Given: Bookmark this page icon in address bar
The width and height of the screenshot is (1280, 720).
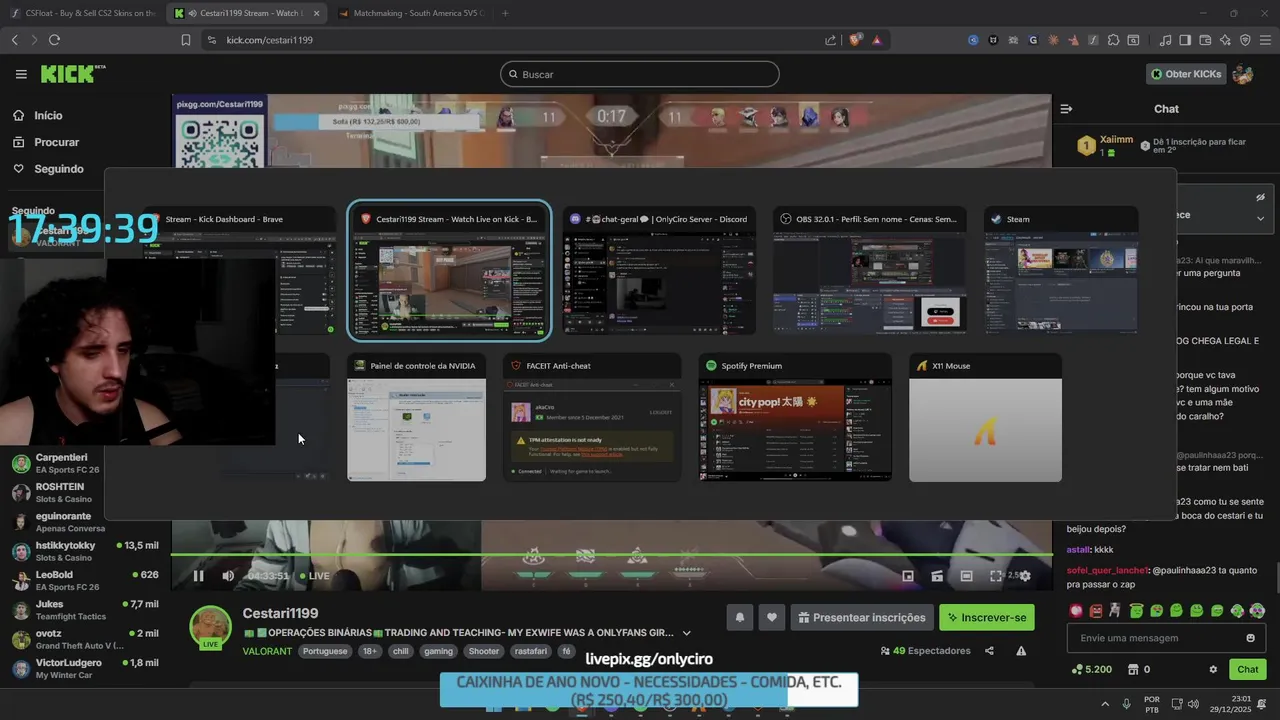Looking at the screenshot, I should 186,40.
